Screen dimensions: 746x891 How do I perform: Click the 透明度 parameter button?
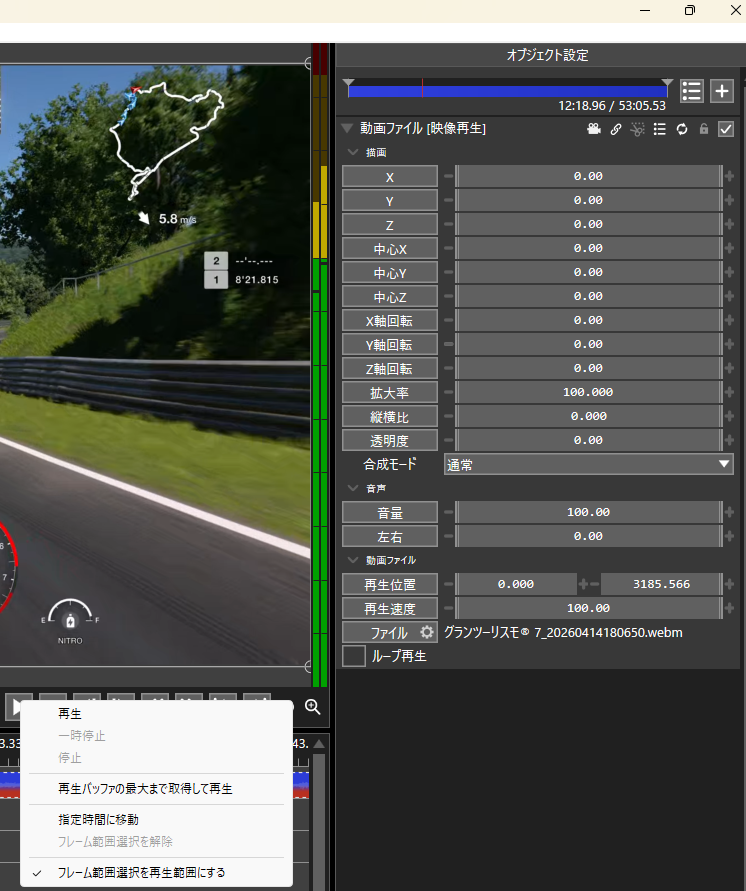[390, 440]
